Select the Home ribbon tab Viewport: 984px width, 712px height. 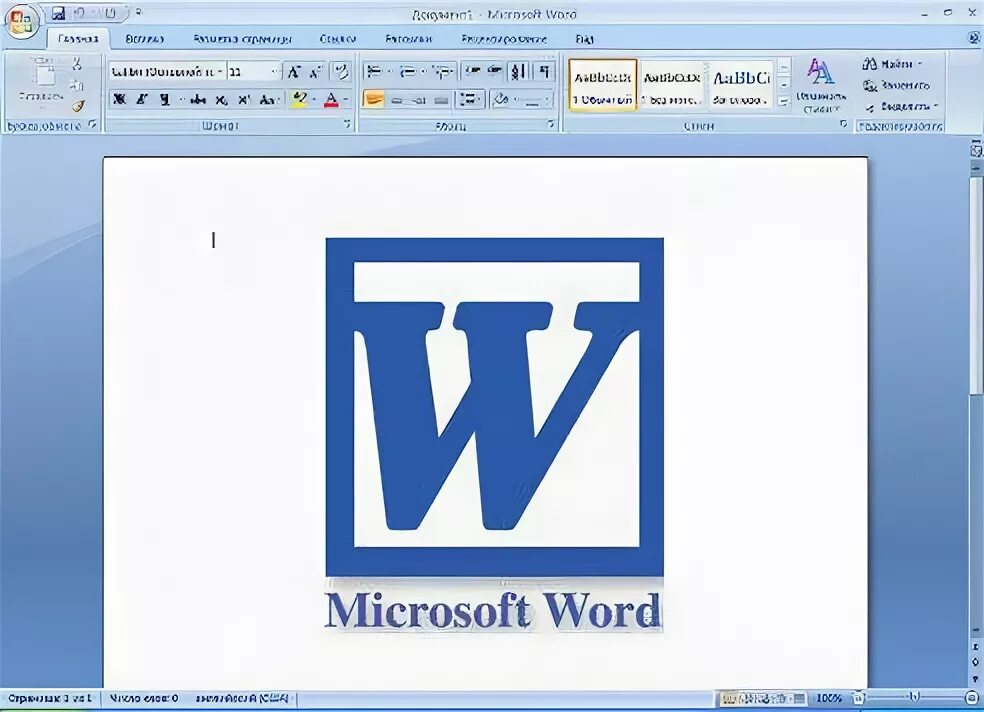coord(78,39)
